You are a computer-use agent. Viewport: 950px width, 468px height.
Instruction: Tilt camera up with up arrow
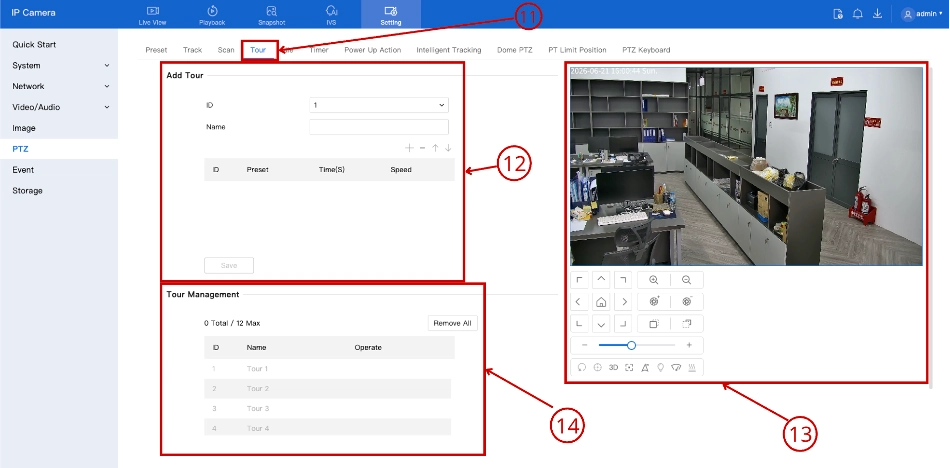[601, 279]
